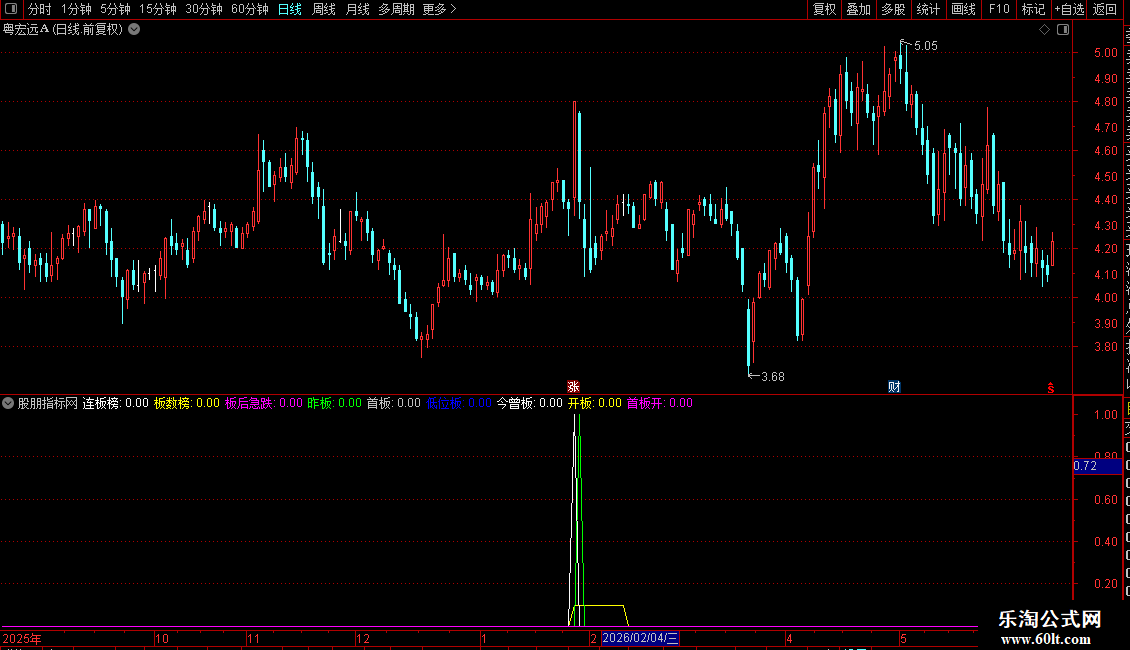Select the 1分钟 period tab
The width and height of the screenshot is (1130, 650).
tap(76, 9)
